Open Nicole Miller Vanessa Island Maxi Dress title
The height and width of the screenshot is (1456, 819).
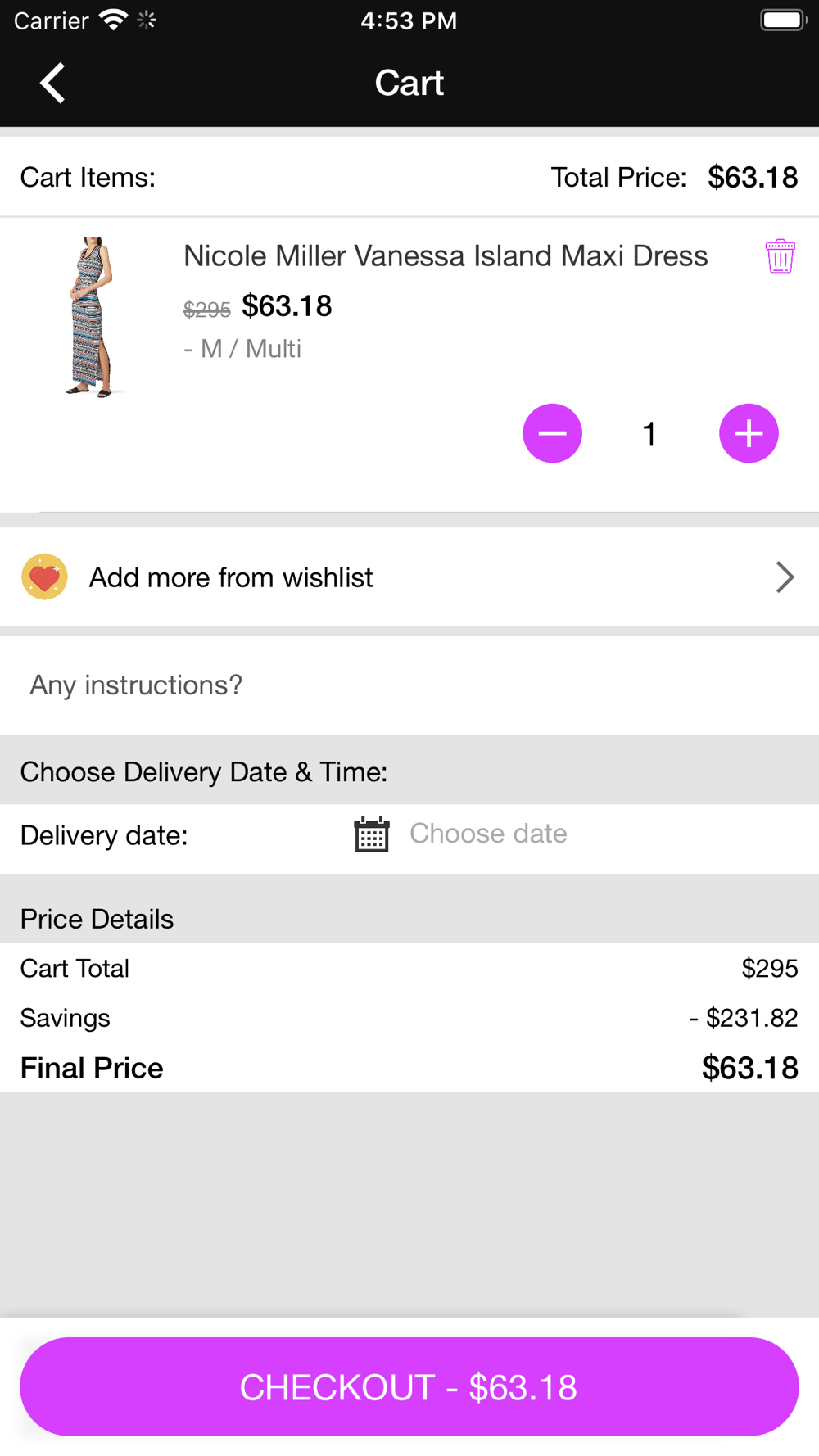(x=446, y=256)
